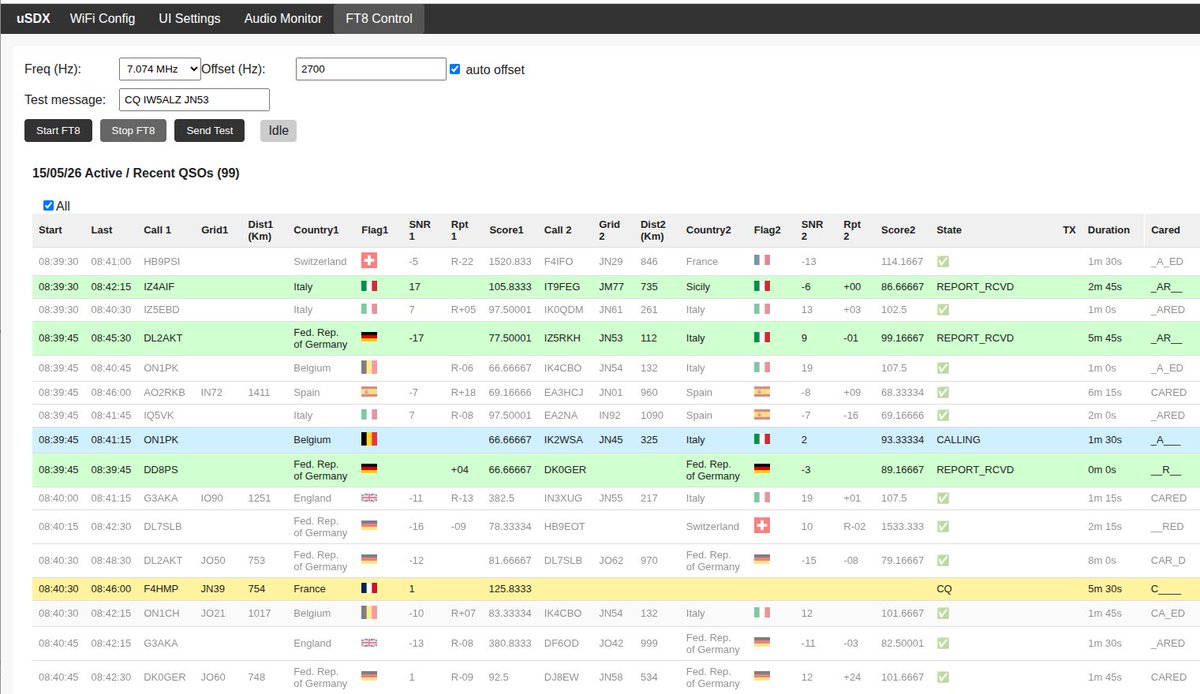1200x694 pixels.
Task: Click the Offset (Hz) input field
Action: (371, 69)
